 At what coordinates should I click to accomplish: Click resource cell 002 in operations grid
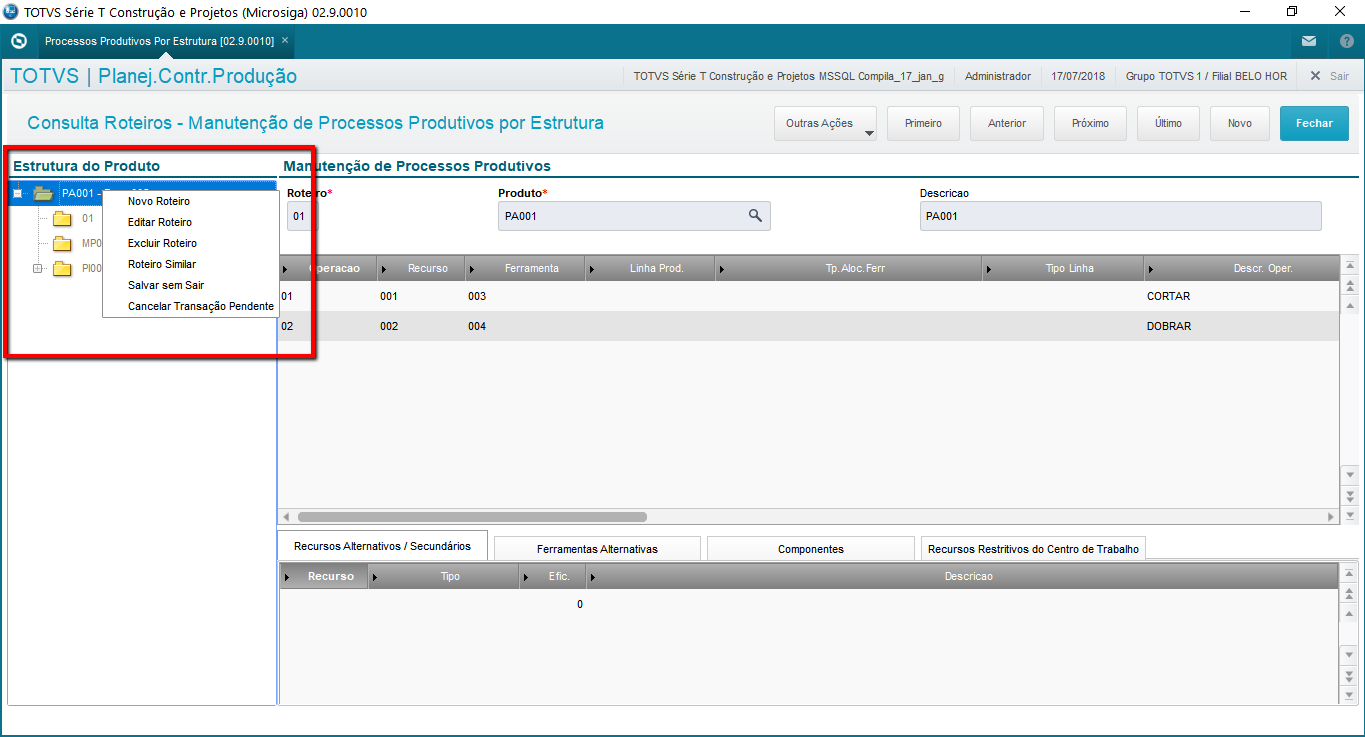(389, 326)
